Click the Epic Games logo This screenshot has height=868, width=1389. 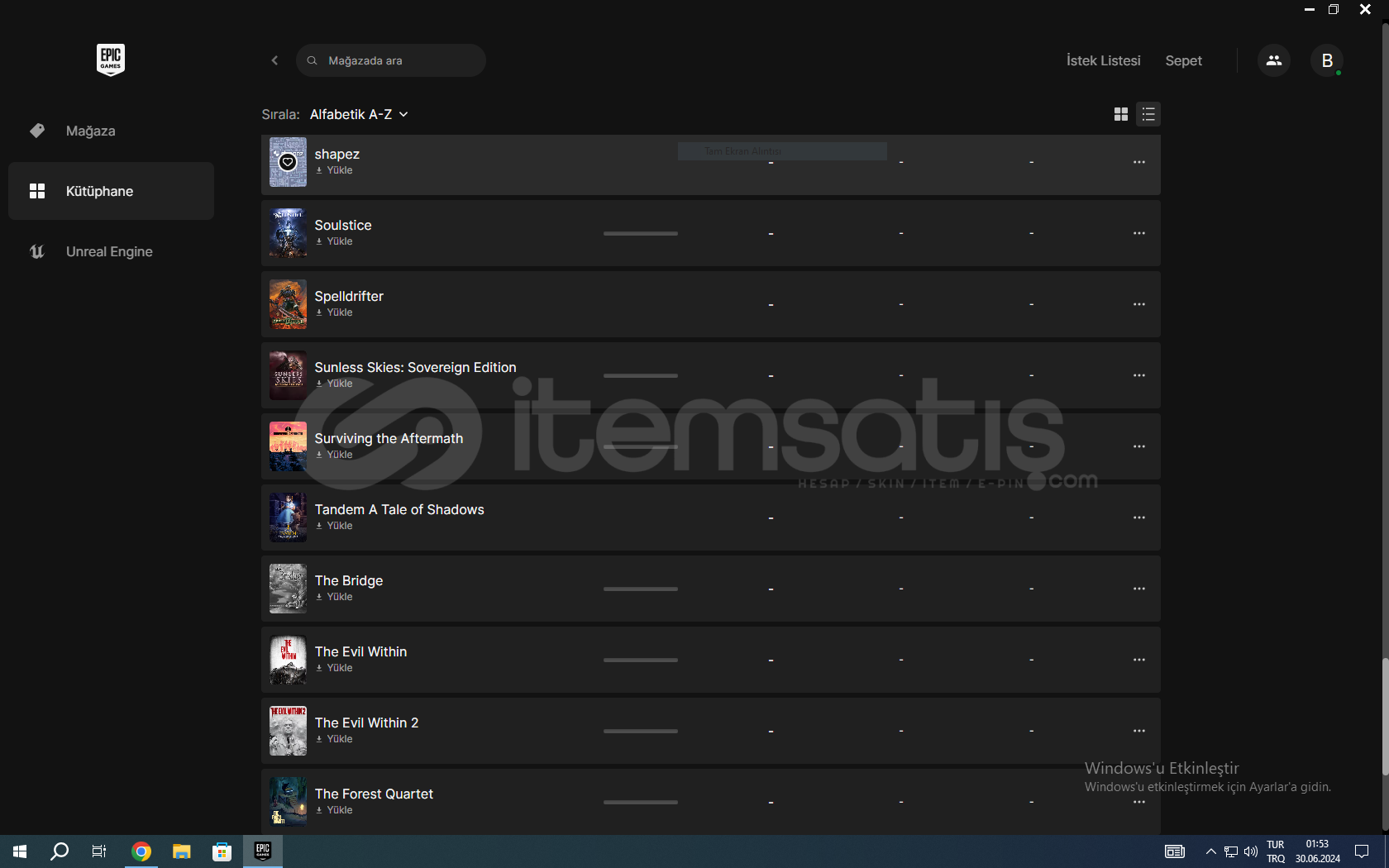(x=111, y=60)
